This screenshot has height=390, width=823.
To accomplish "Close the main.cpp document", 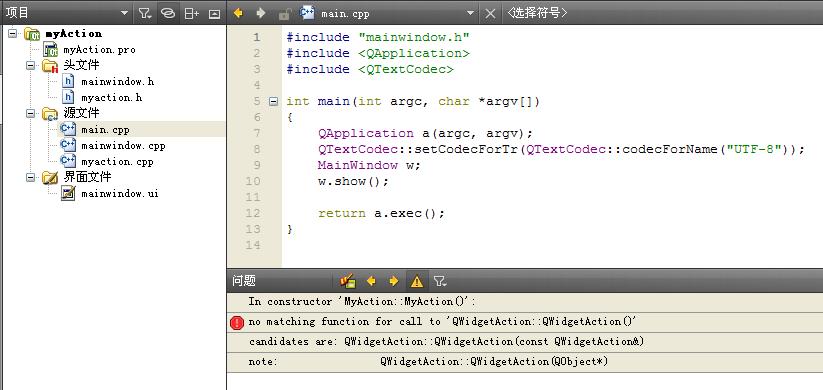I will [490, 14].
